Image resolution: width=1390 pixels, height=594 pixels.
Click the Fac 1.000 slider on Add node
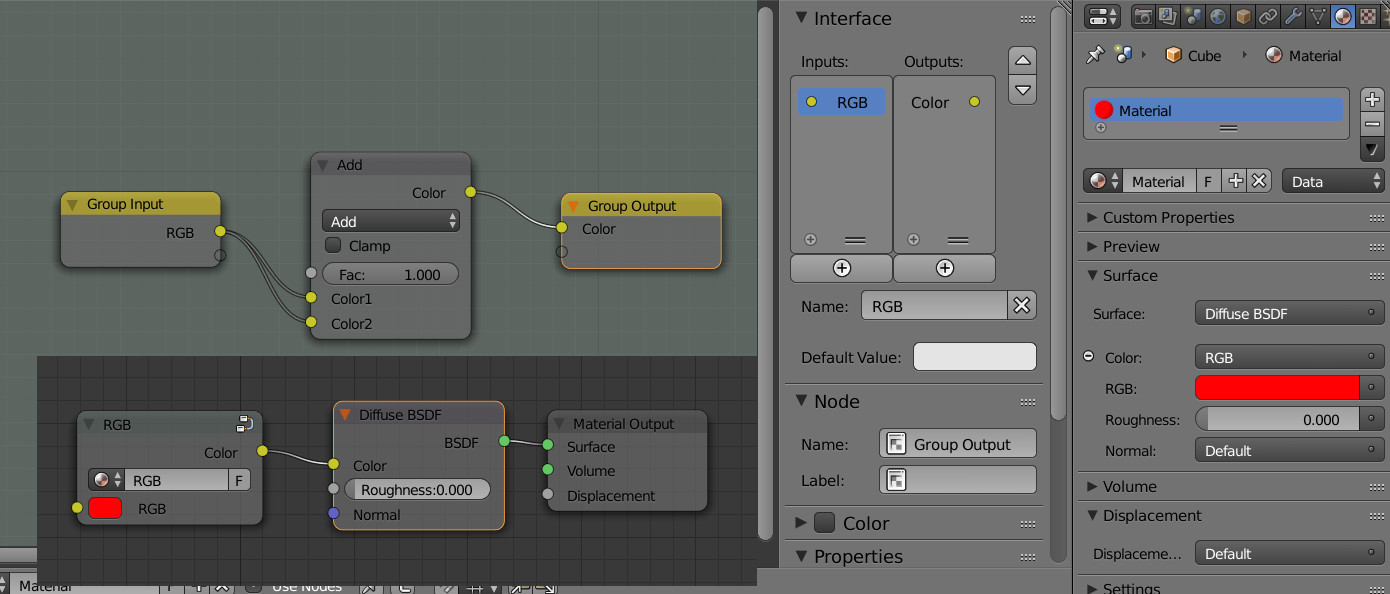(x=390, y=274)
